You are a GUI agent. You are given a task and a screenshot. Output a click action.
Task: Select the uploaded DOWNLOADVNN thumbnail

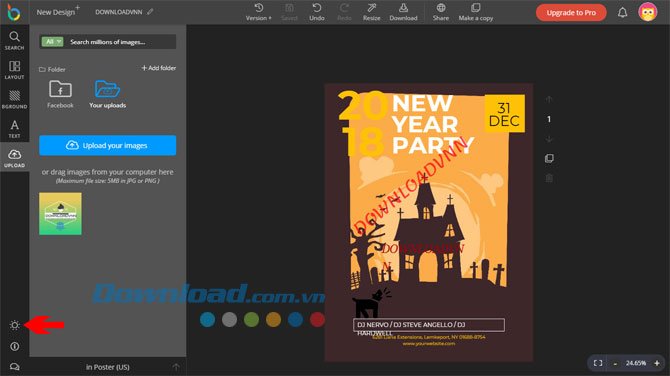60,214
